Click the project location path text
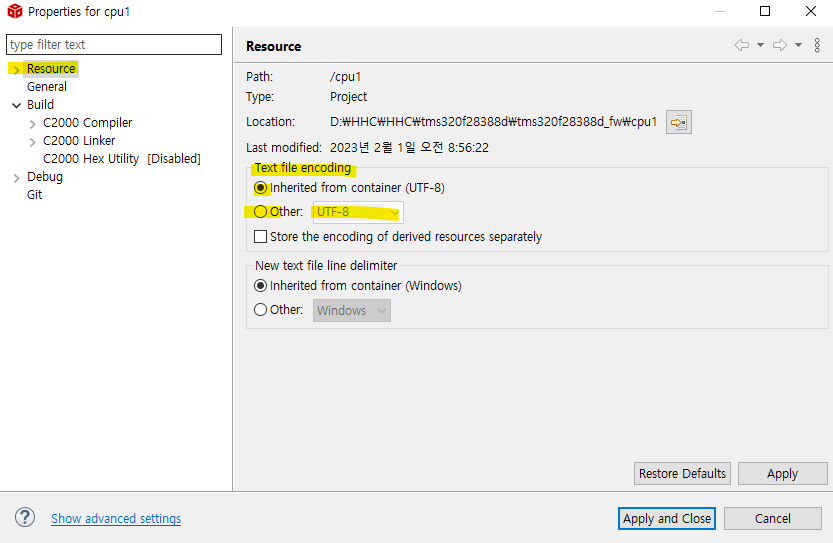833x543 pixels. [x=494, y=122]
